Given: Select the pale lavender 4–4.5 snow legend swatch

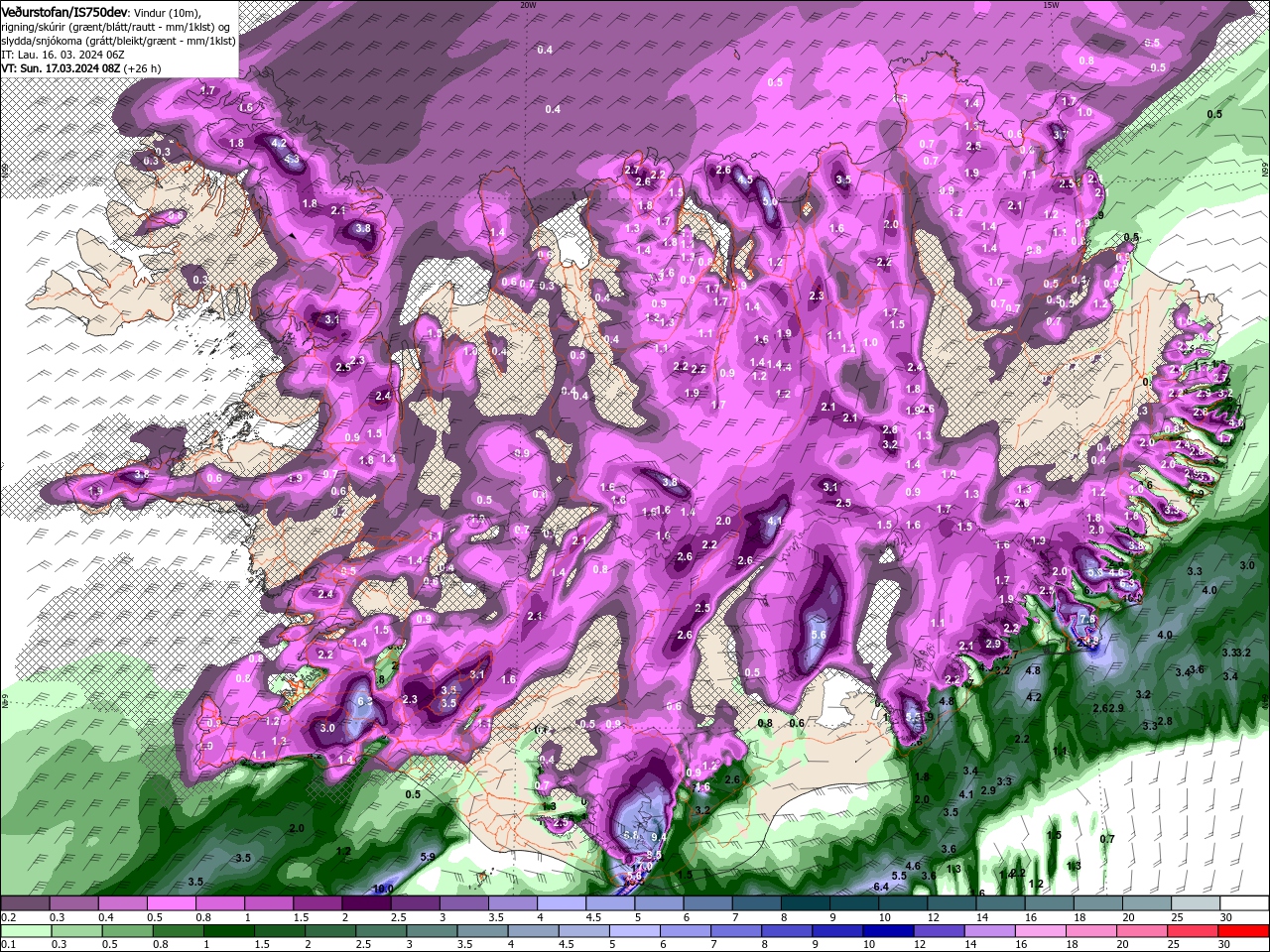Looking at the screenshot, I should (x=562, y=904).
